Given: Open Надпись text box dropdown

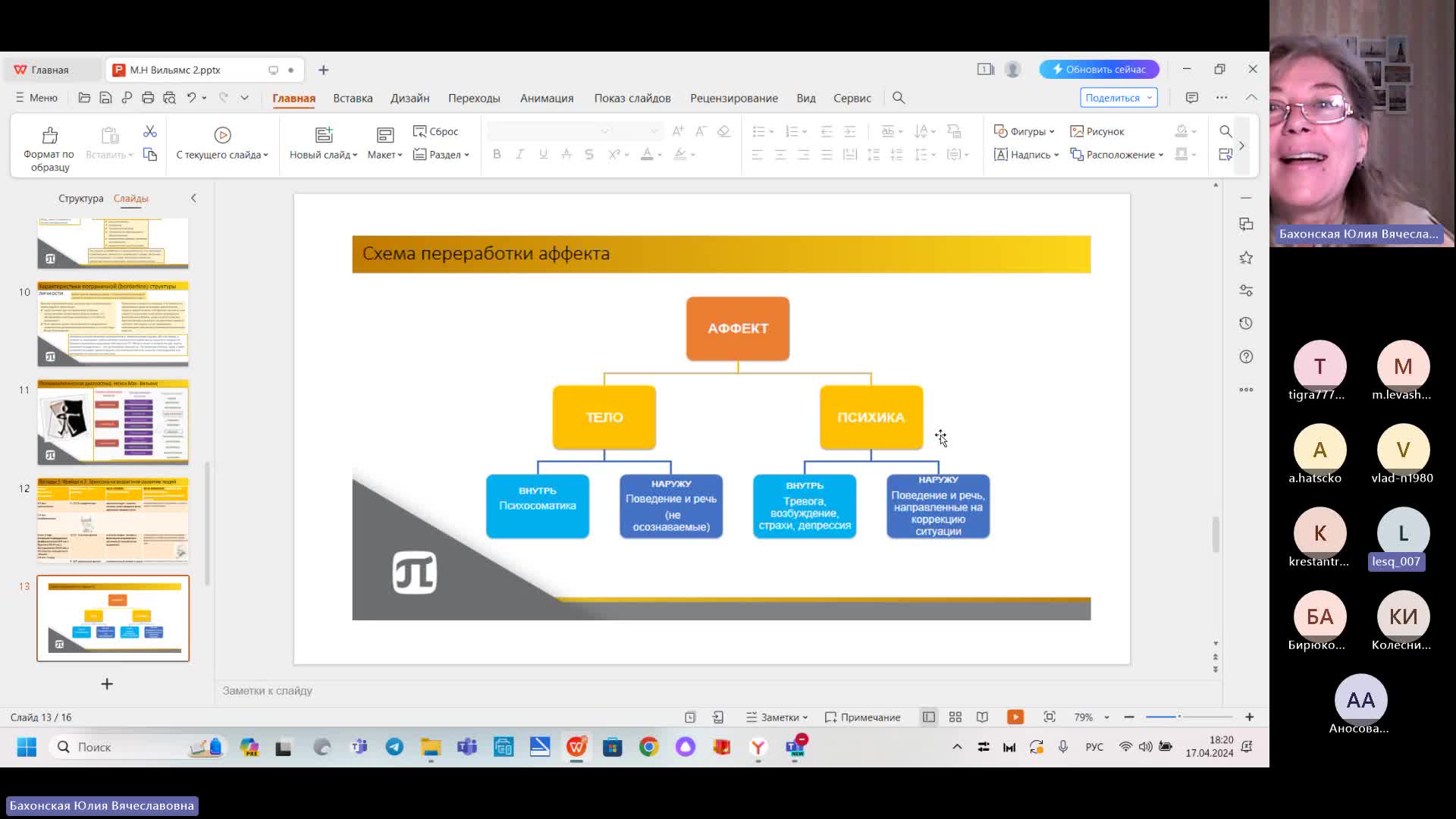Looking at the screenshot, I should pos(1026,155).
